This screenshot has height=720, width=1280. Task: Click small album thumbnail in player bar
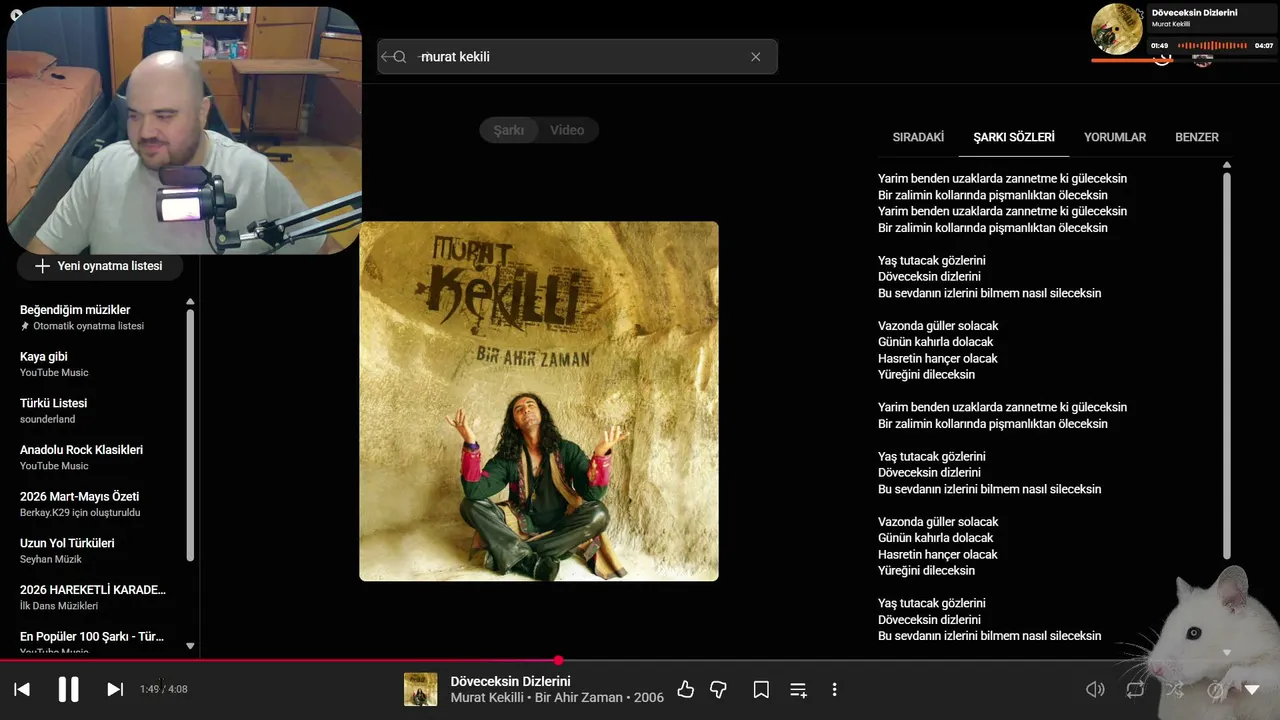pos(421,689)
